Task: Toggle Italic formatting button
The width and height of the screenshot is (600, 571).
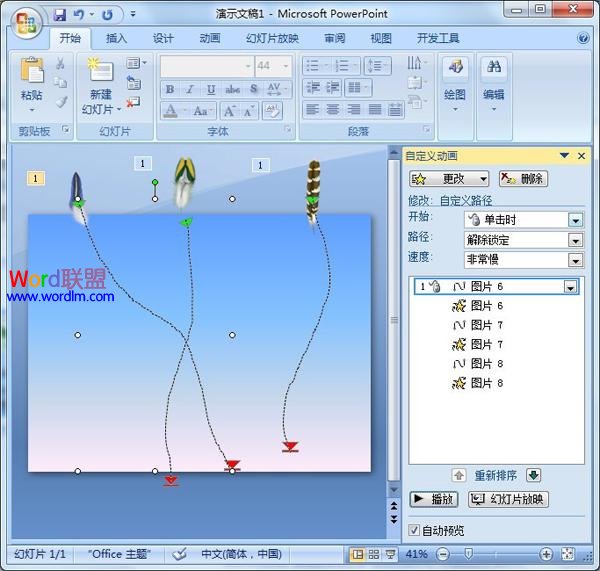Action: point(190,90)
